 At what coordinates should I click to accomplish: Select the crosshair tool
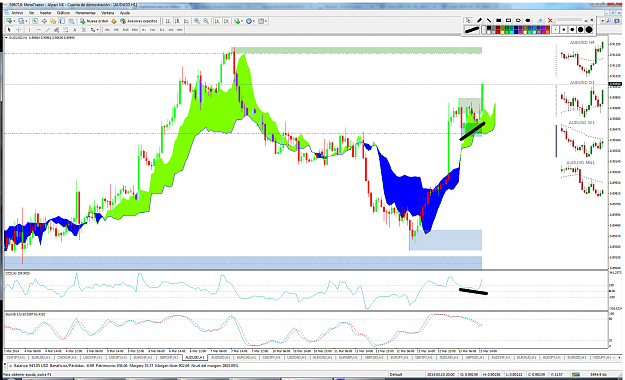(18, 30)
